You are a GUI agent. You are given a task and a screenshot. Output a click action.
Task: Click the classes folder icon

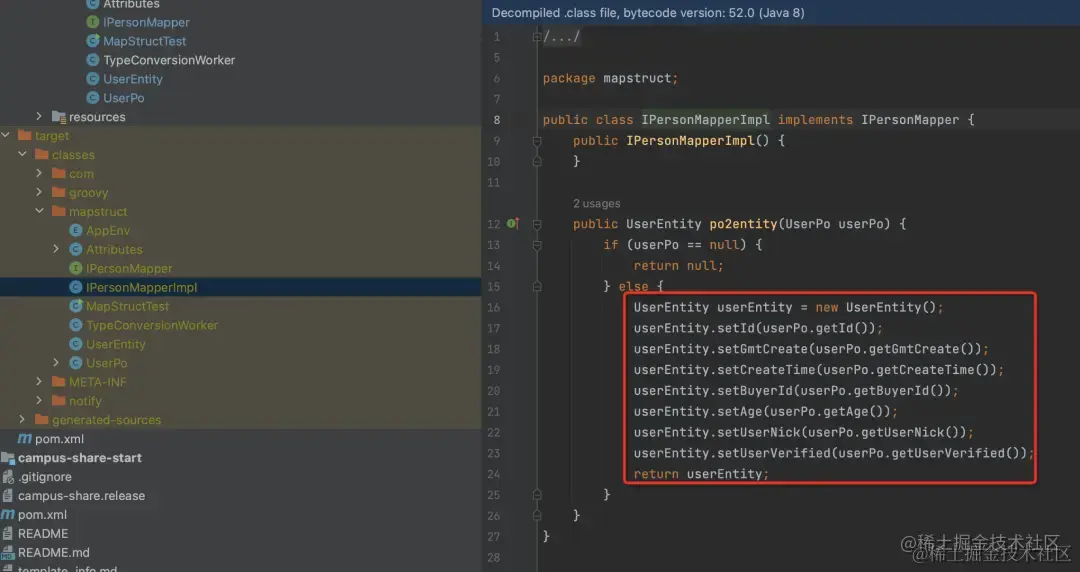pyautogui.click(x=41, y=154)
